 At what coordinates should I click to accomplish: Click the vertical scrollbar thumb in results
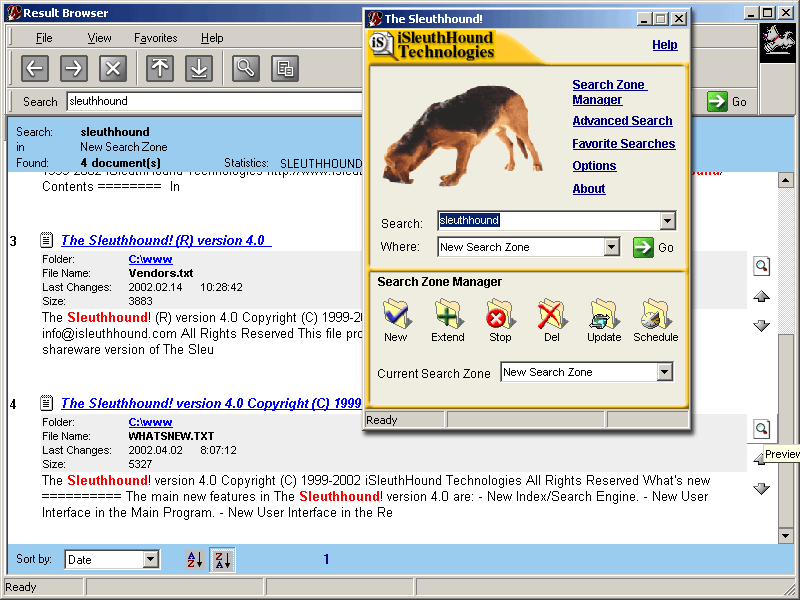pyautogui.click(x=785, y=430)
